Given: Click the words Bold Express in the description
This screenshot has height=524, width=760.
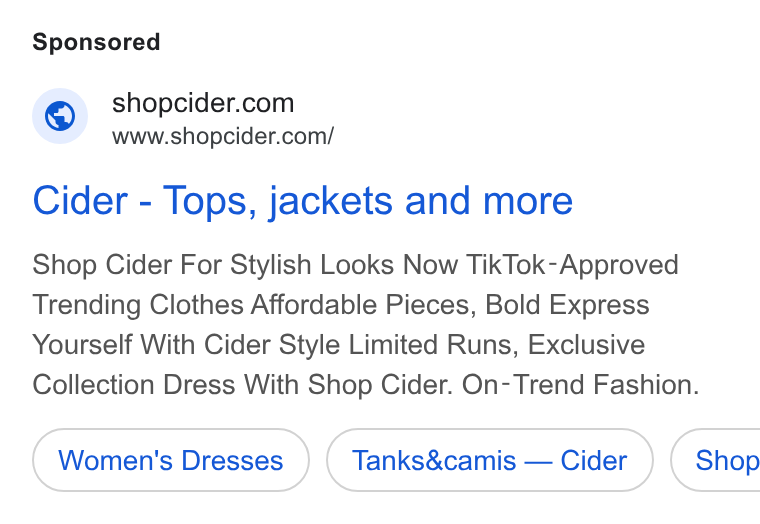Looking at the screenshot, I should click(x=567, y=305).
